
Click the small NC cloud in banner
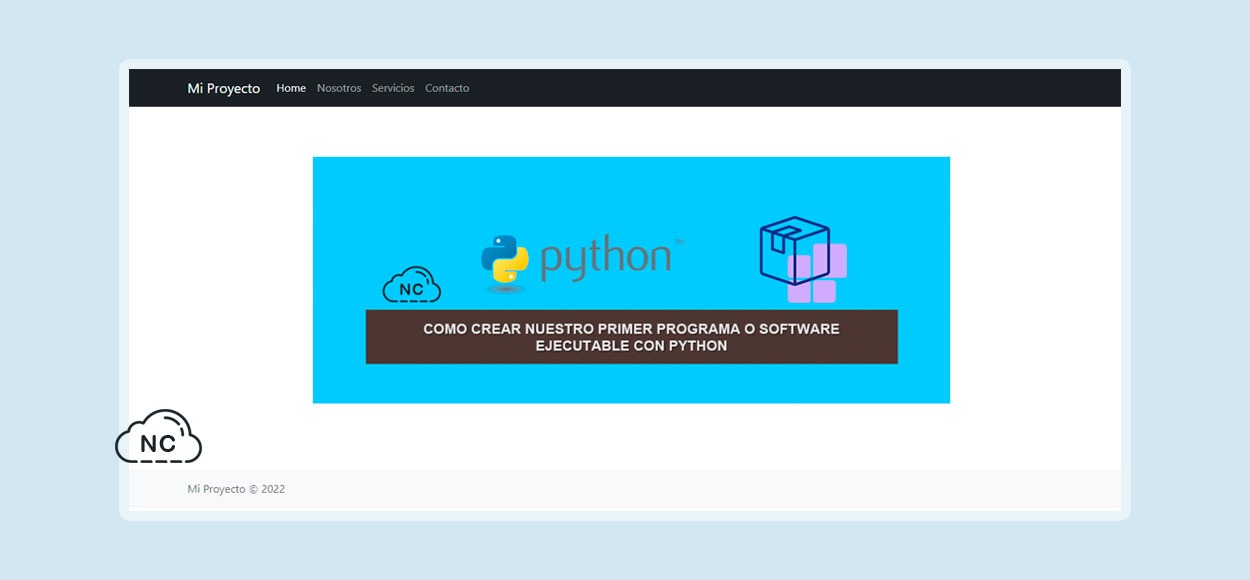click(411, 285)
